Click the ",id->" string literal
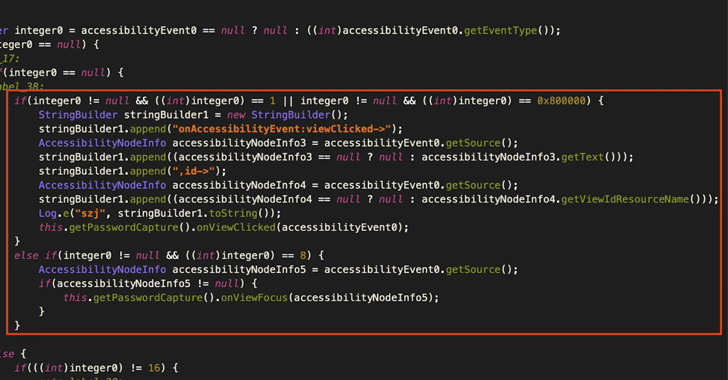This screenshot has width=728, height=380. [x=194, y=171]
